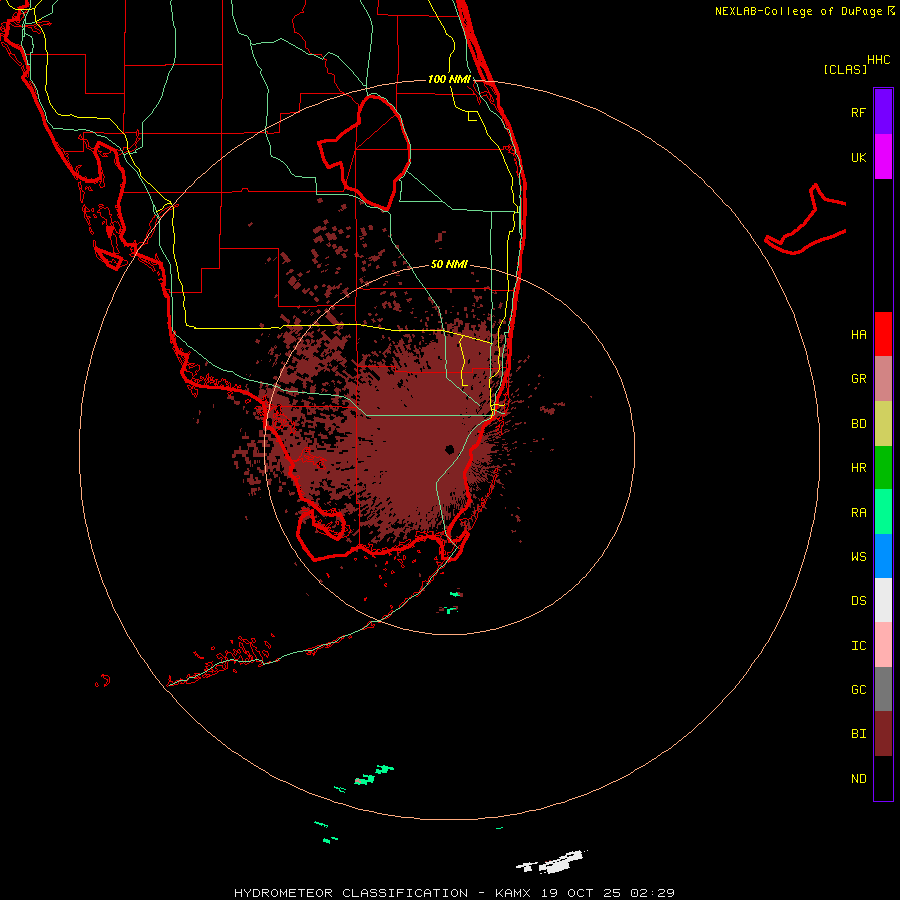Image resolution: width=900 pixels, height=900 pixels.
Task: Click the DS white legend swatch
Action: pyautogui.click(x=883, y=600)
